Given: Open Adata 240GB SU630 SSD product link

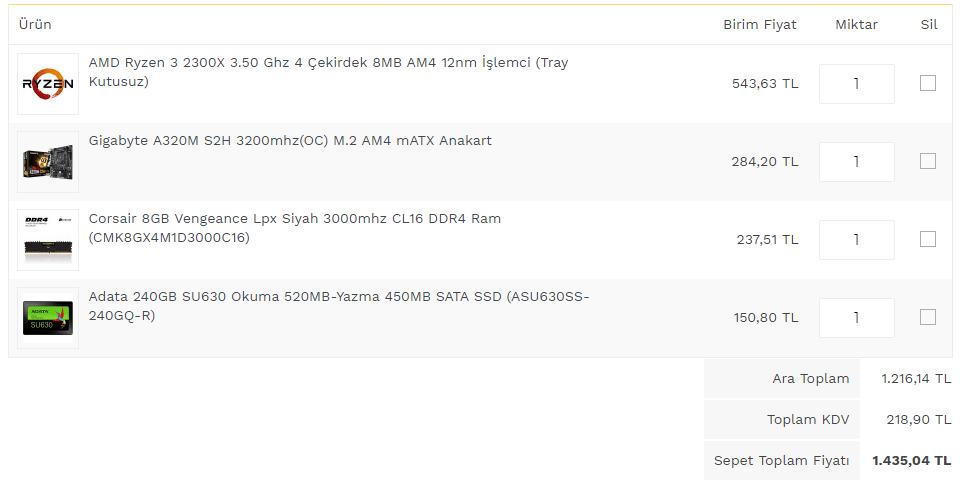Looking at the screenshot, I should coord(338,297).
